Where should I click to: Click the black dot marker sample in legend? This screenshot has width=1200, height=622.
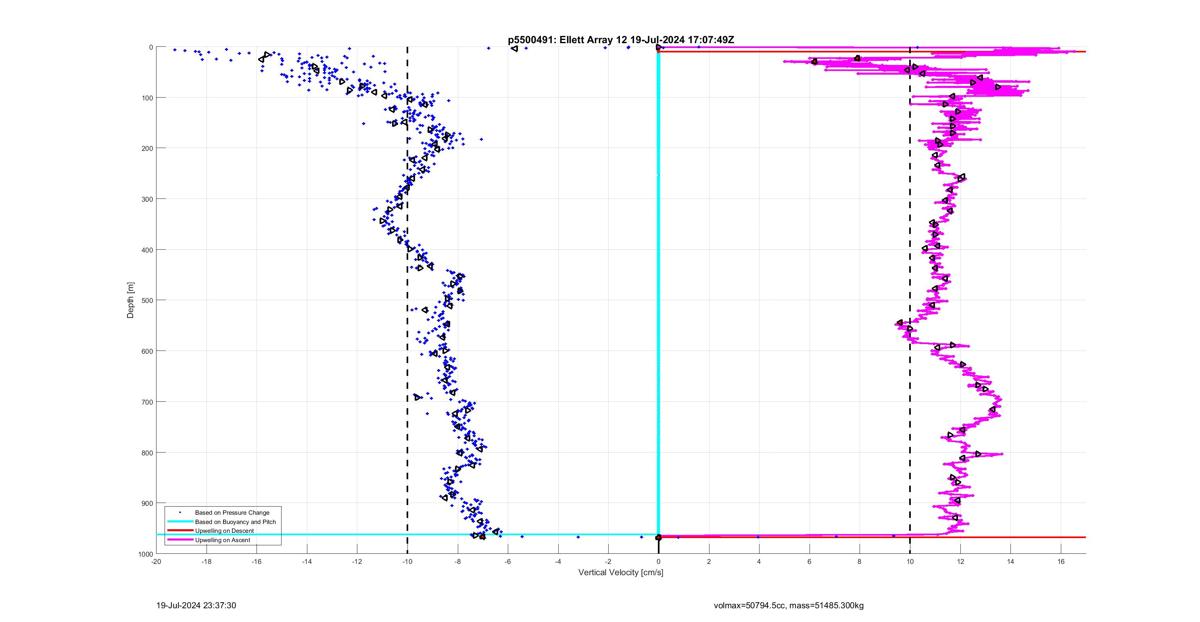(179, 513)
